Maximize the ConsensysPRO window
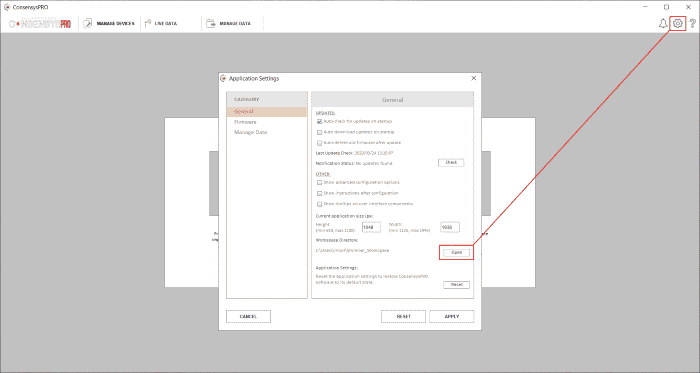 point(667,7)
